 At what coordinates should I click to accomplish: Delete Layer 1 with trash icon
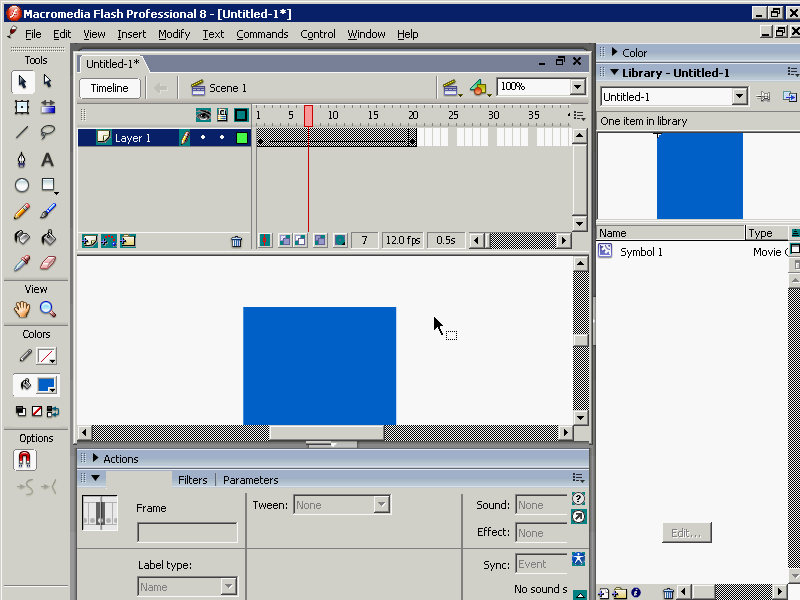[x=236, y=241]
